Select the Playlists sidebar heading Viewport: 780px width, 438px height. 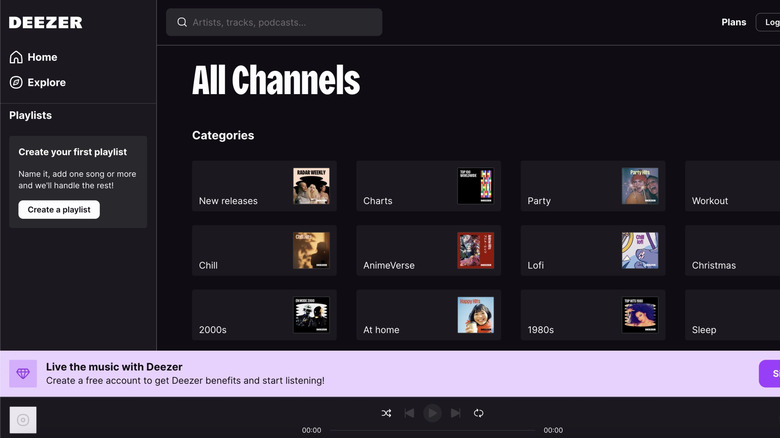tap(30, 115)
